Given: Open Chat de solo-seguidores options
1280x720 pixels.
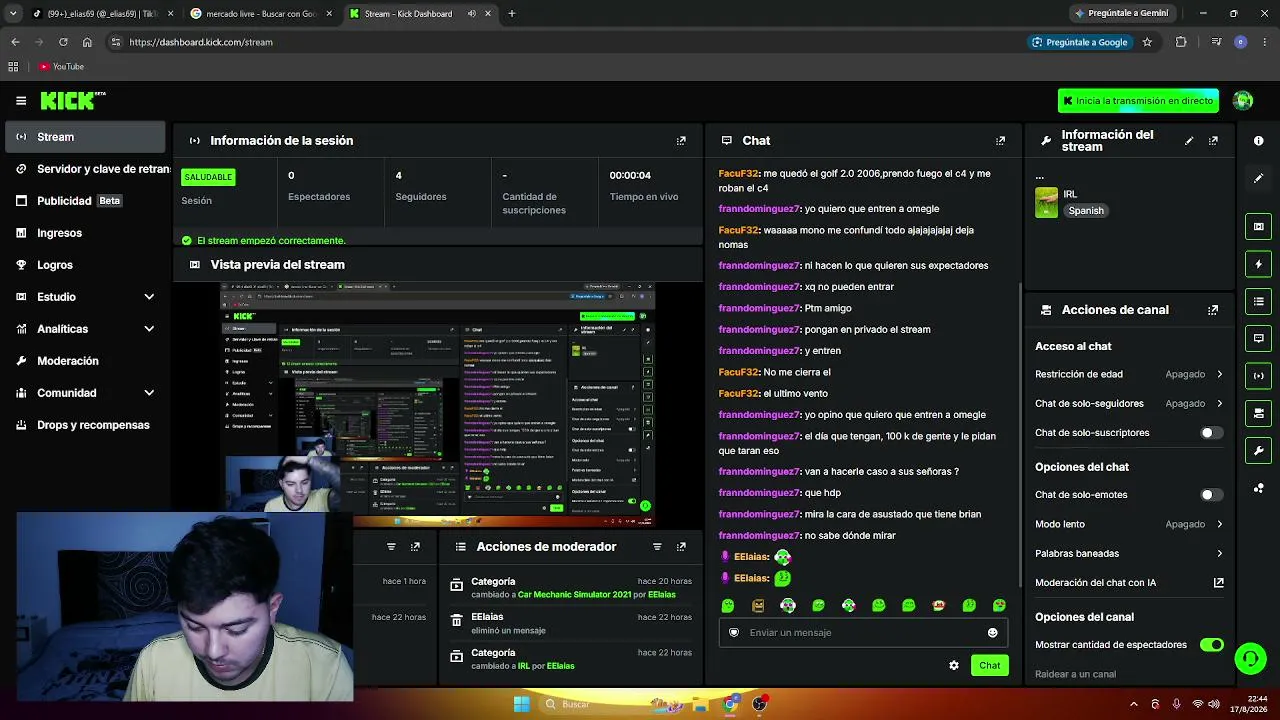Looking at the screenshot, I should point(1129,404).
